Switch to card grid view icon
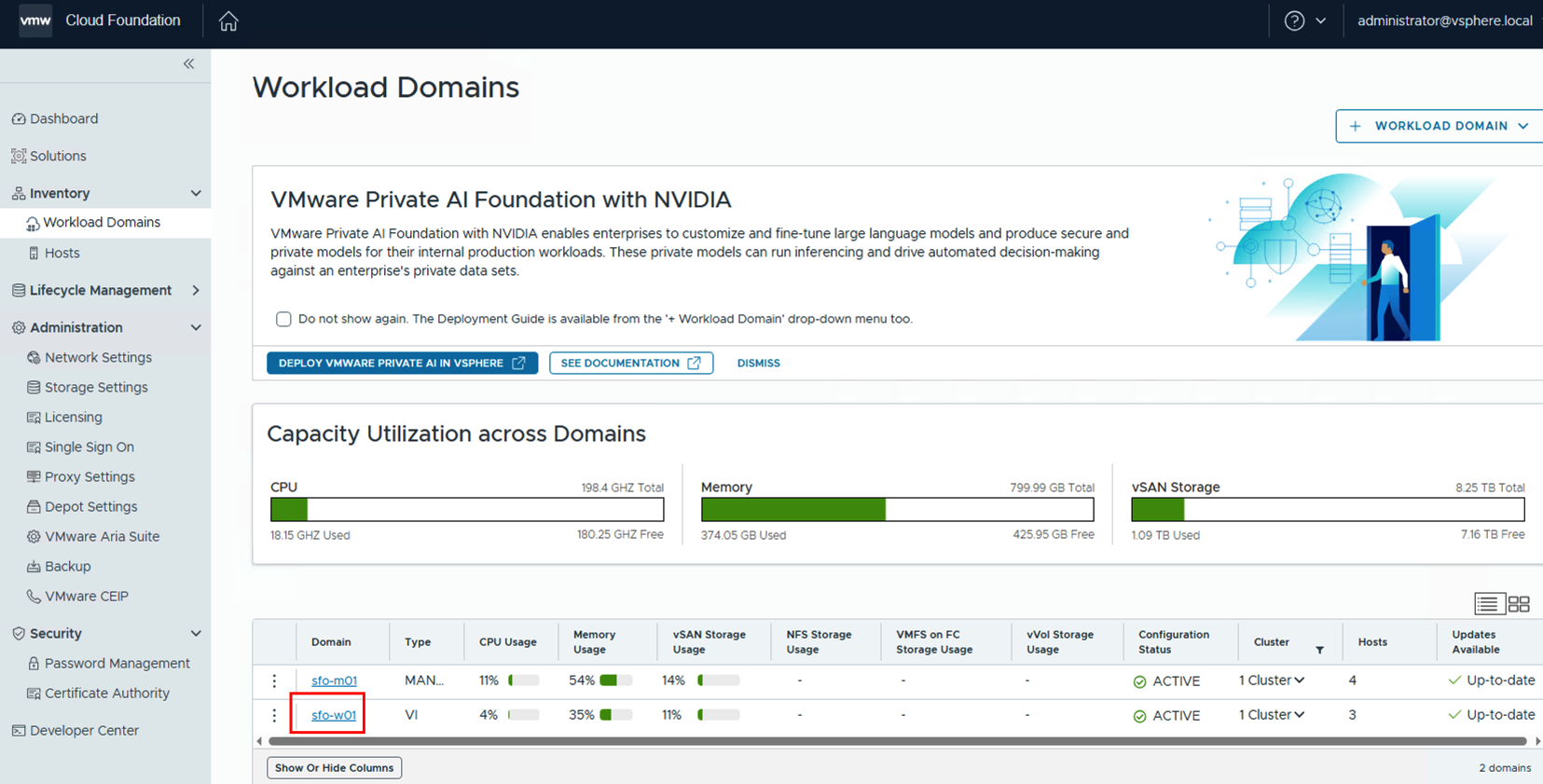 tap(1519, 604)
